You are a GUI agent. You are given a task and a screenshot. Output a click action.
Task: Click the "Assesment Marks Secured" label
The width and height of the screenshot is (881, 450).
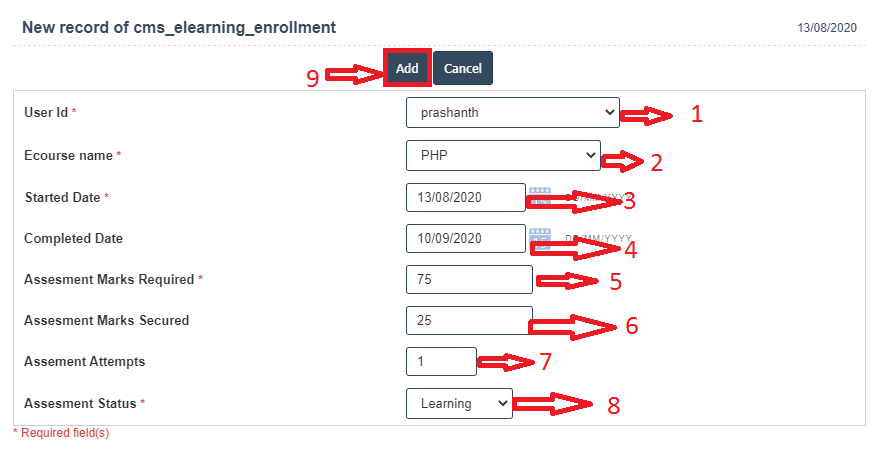pos(107,321)
